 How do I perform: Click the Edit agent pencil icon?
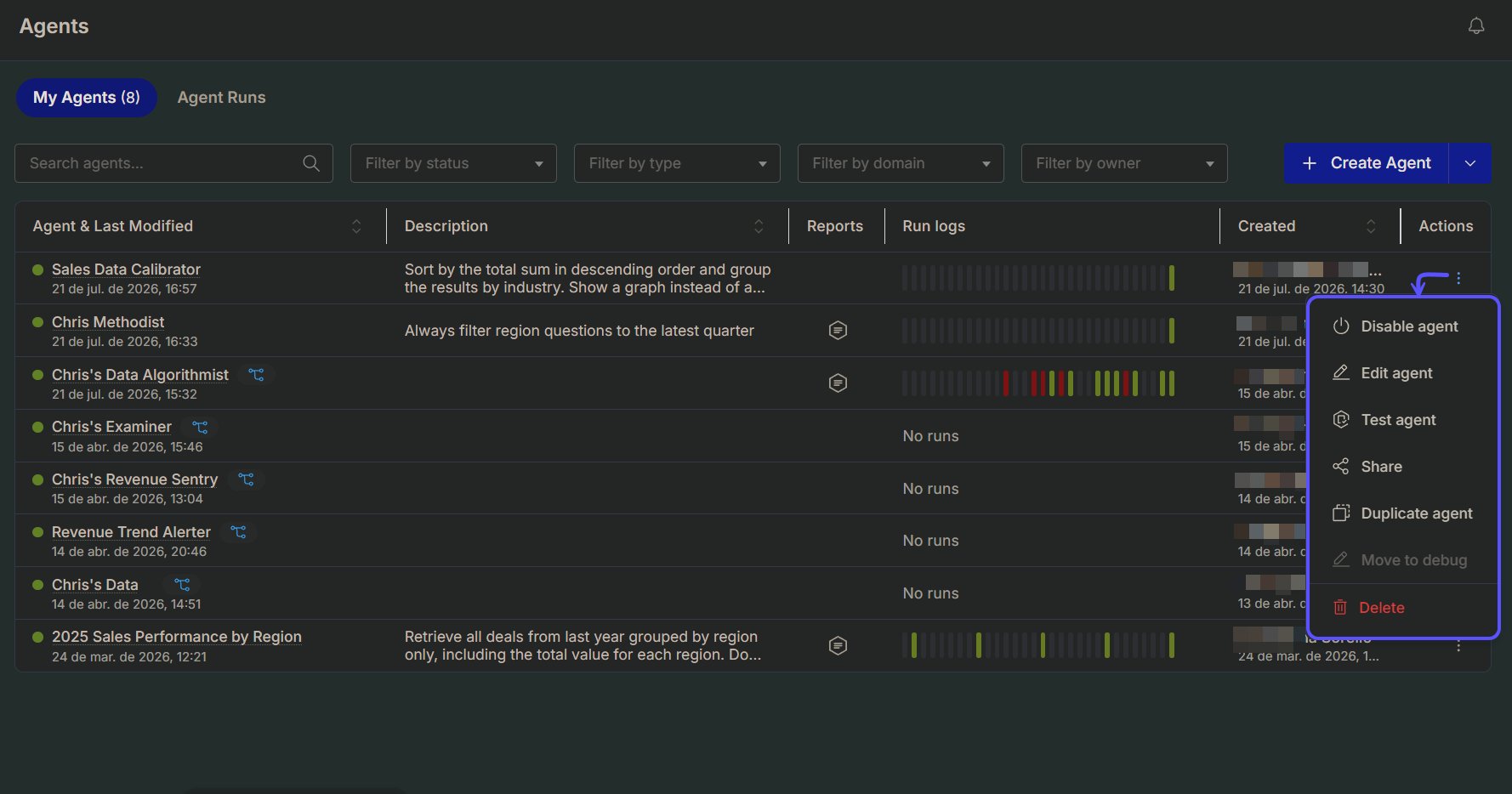[1341, 372]
